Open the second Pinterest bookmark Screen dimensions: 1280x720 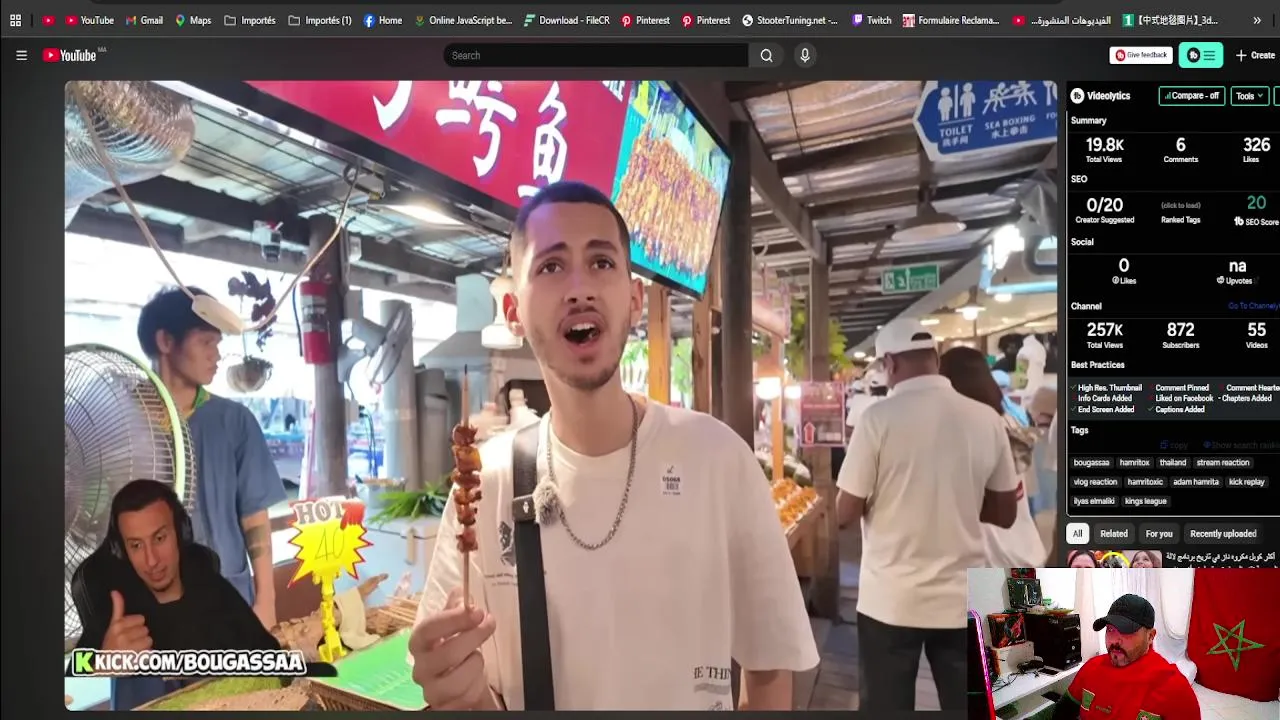705,20
